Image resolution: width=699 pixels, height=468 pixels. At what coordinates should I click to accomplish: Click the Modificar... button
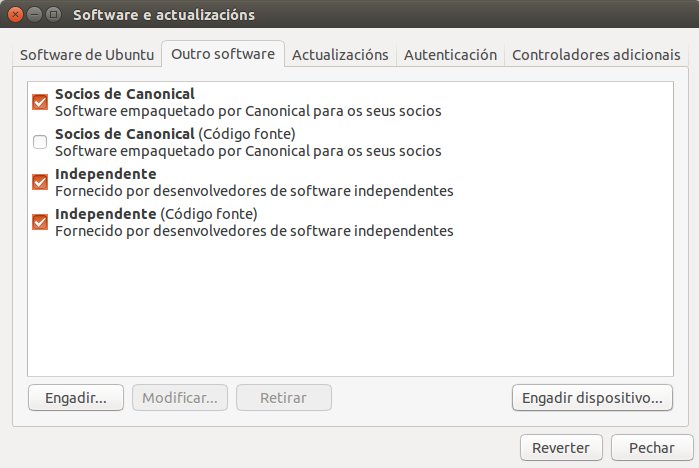tap(180, 398)
